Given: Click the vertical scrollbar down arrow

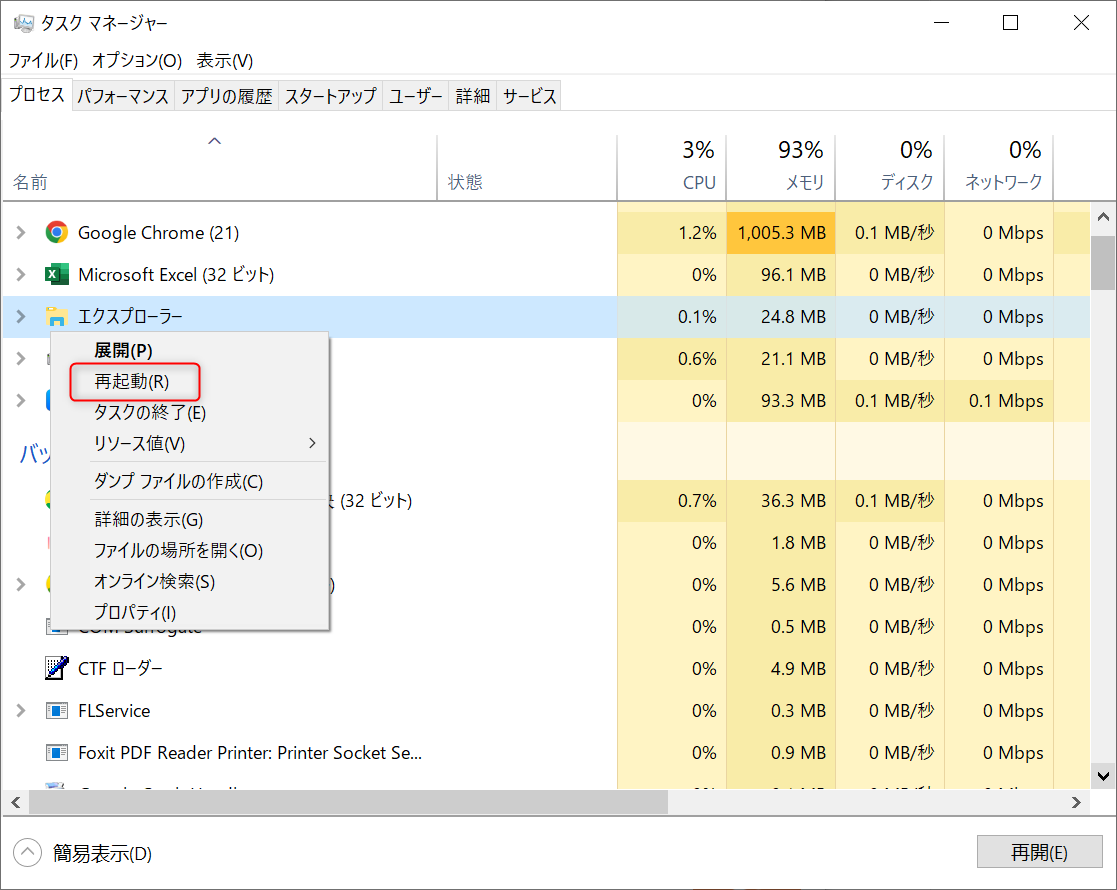Looking at the screenshot, I should pos(1103,774).
